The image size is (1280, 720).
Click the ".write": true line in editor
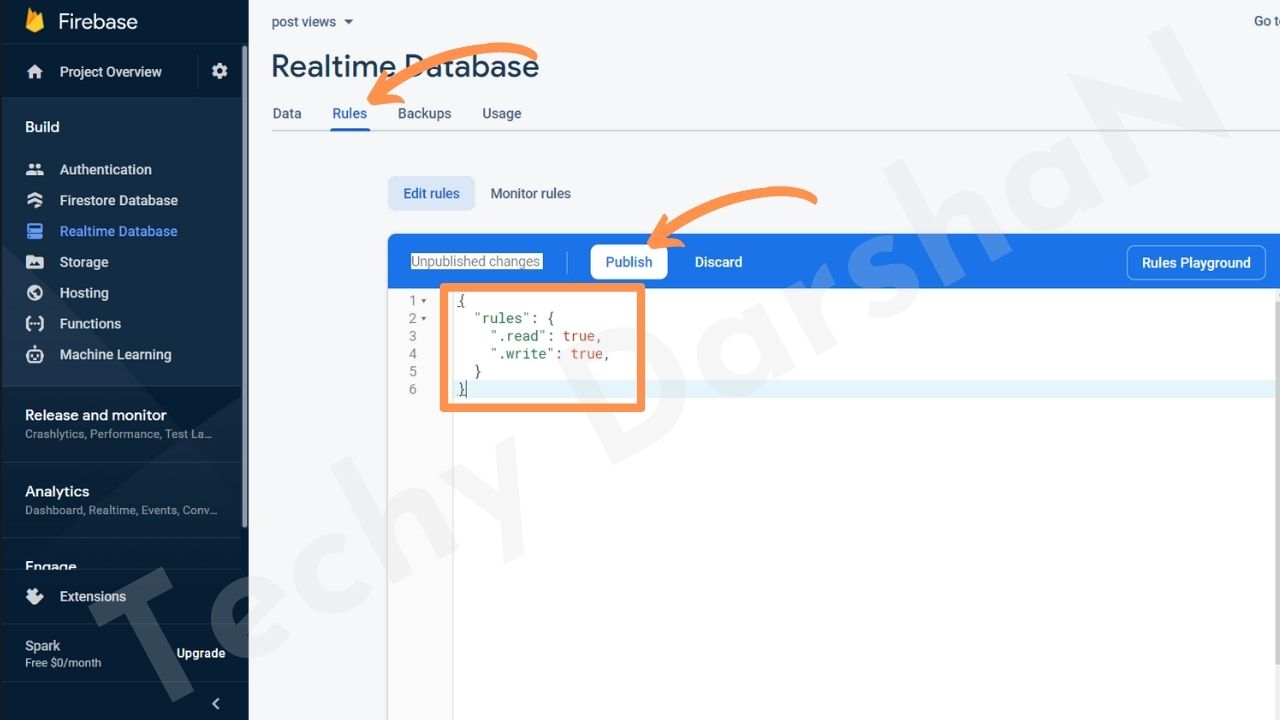pyautogui.click(x=549, y=354)
